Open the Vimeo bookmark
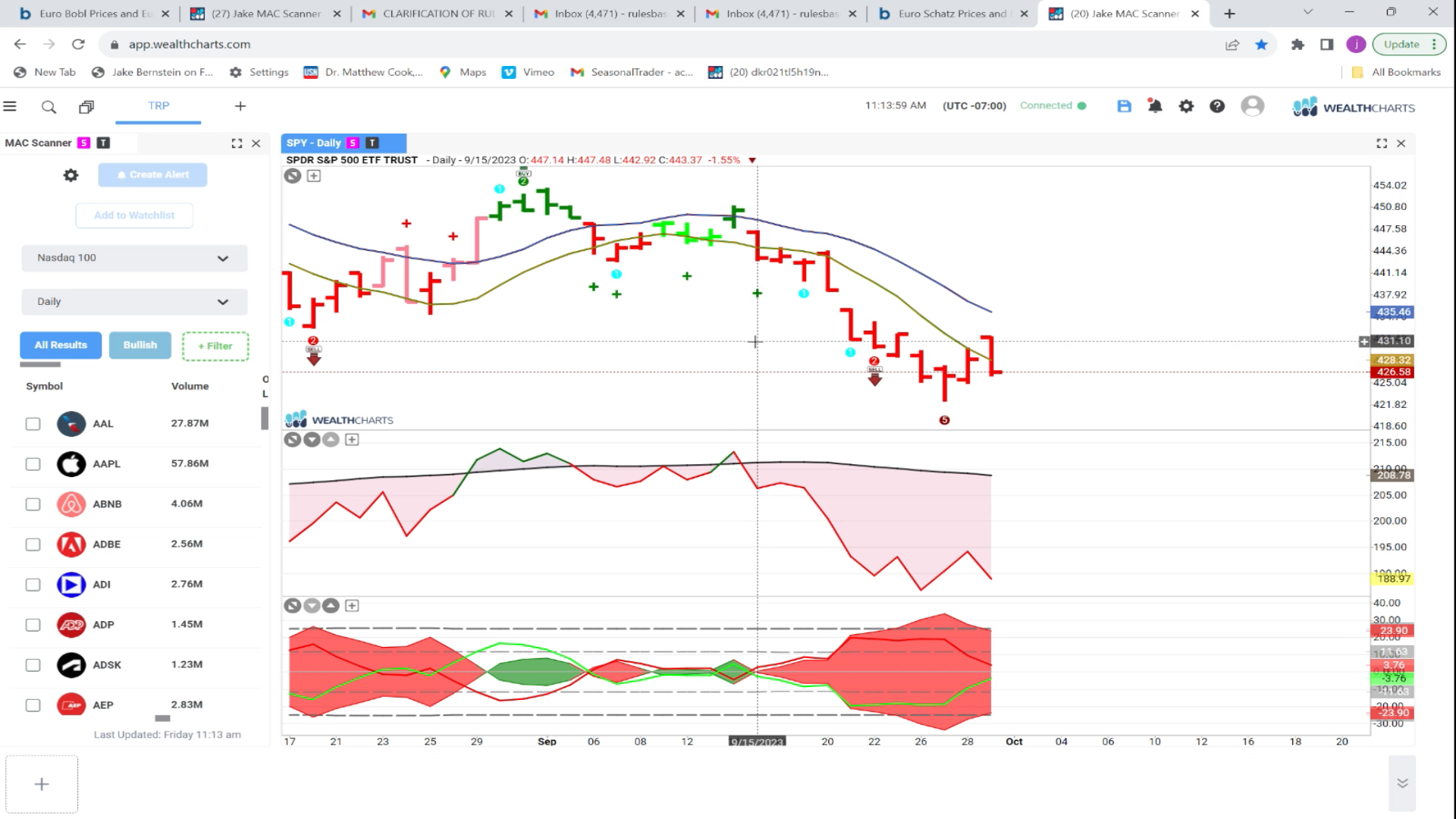The width and height of the screenshot is (1456, 819). click(528, 73)
